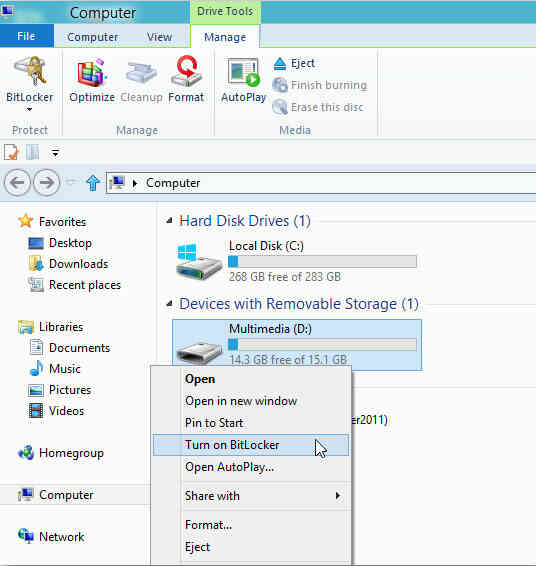The width and height of the screenshot is (536, 566).
Task: Open Documents library
Action: coord(69,348)
